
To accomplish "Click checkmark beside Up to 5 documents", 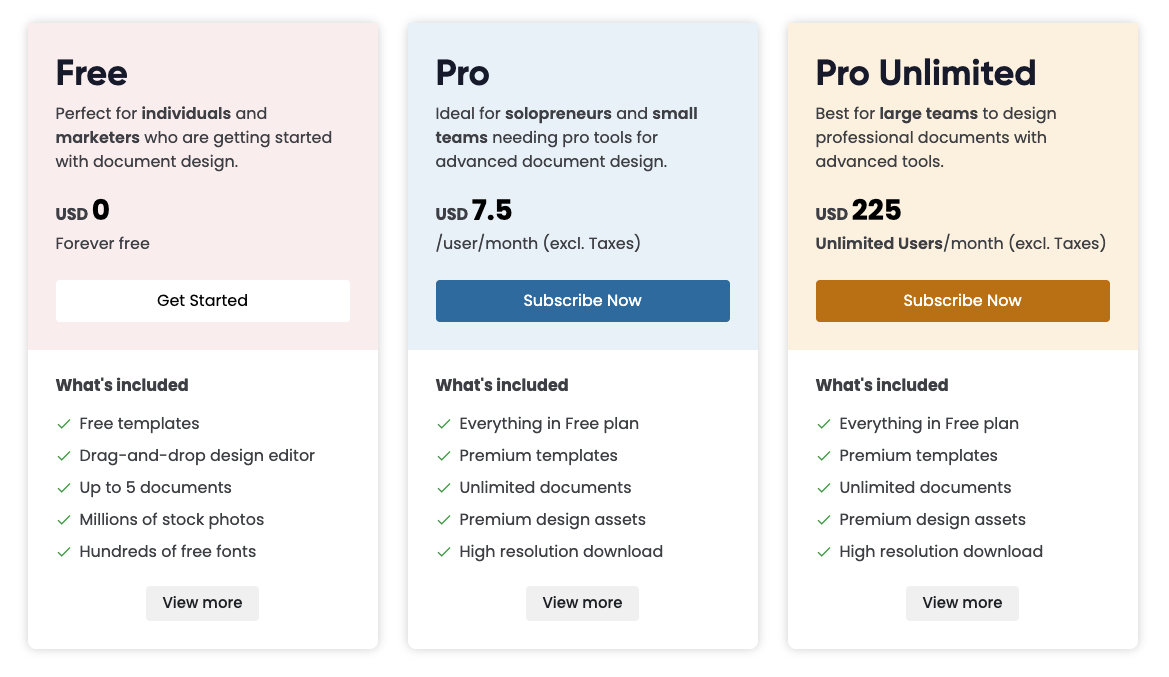I will pyautogui.click(x=64, y=488).
